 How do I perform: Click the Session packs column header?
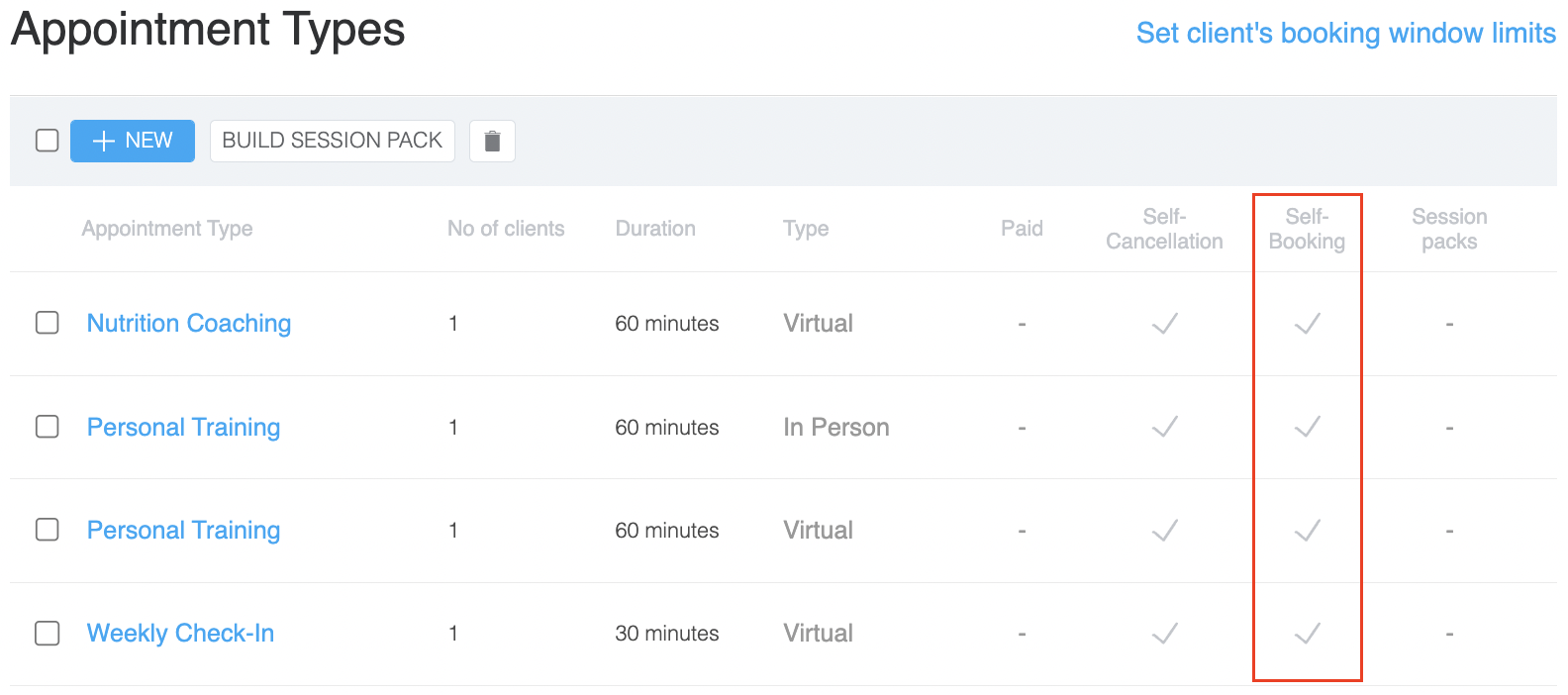1448,229
